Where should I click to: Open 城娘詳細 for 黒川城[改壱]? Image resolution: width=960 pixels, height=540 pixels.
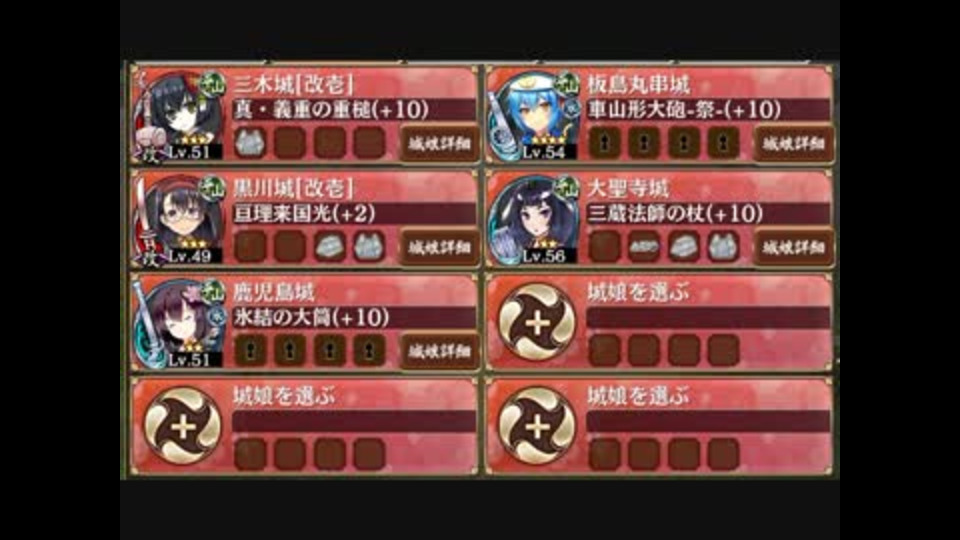[439, 247]
